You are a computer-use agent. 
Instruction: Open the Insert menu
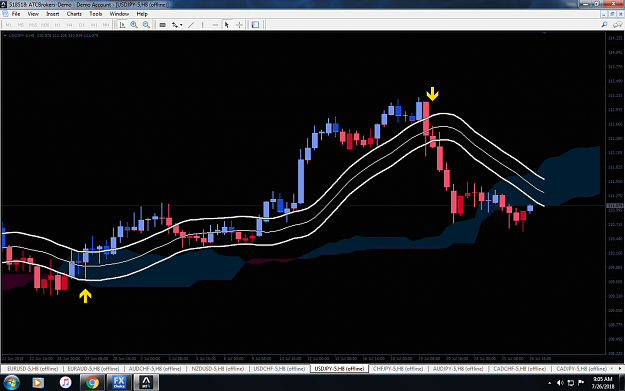click(53, 14)
